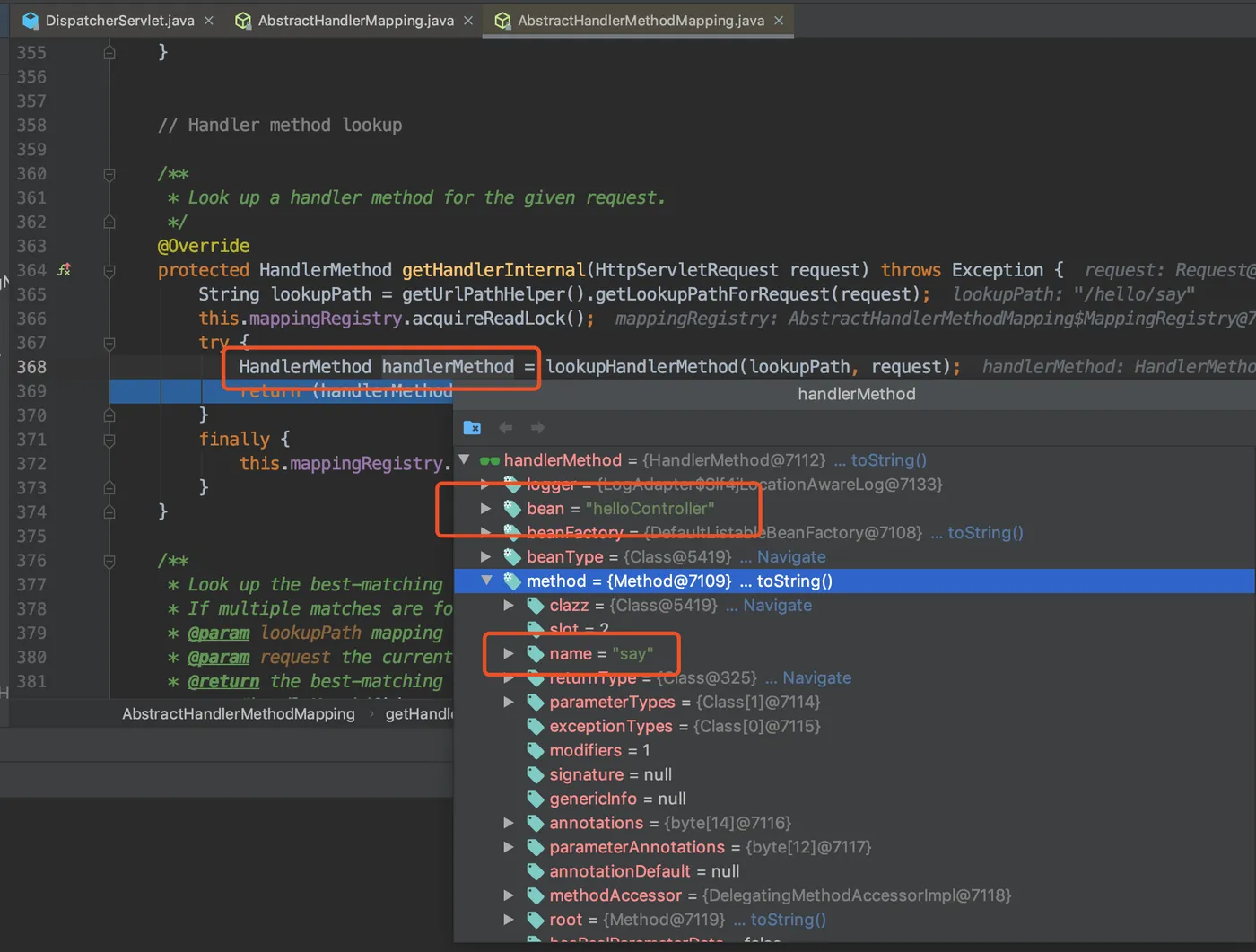Click the @Override annotation on line 363

204,245
